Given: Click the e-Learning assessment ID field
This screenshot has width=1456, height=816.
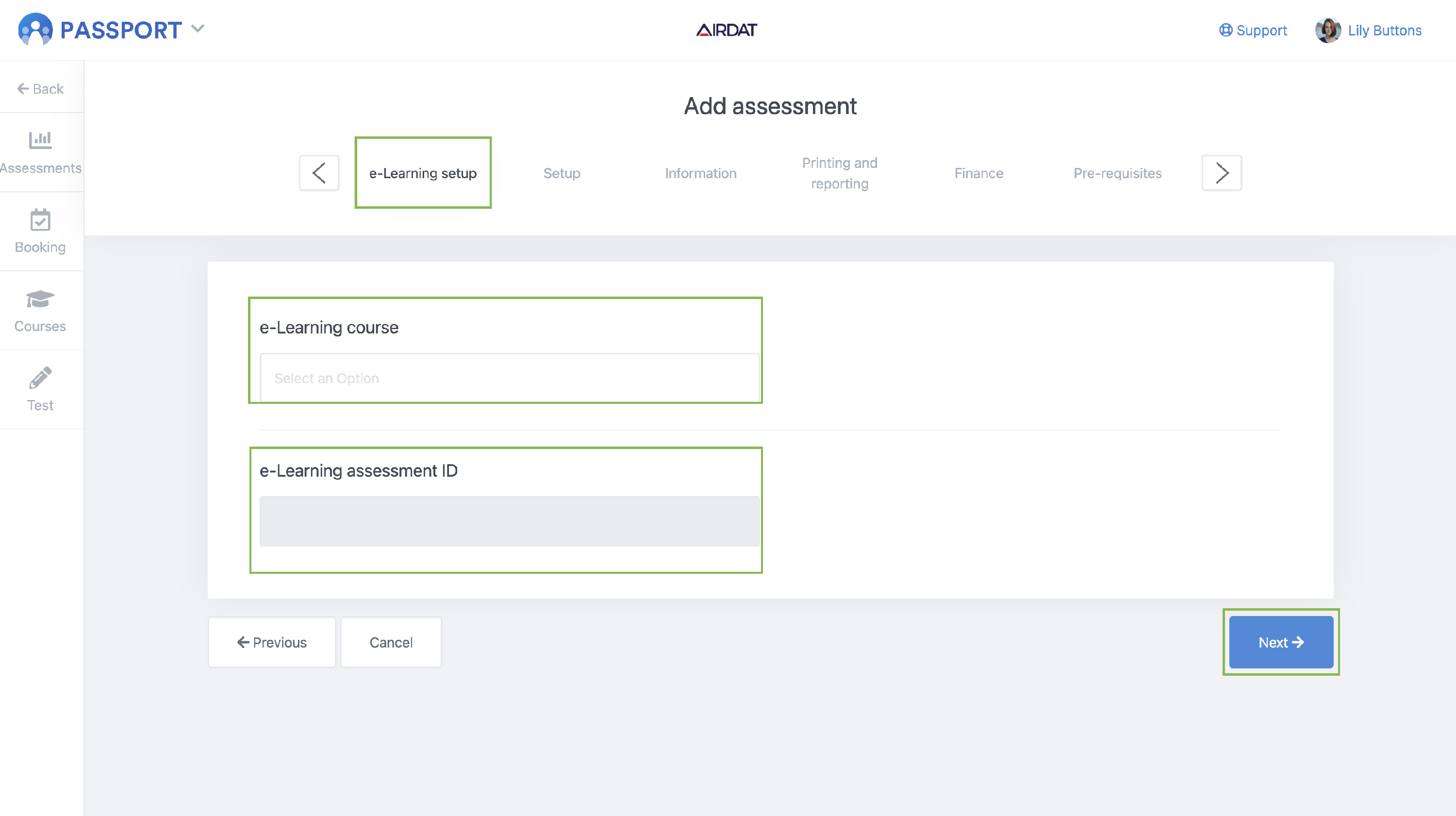Looking at the screenshot, I should coord(509,521).
